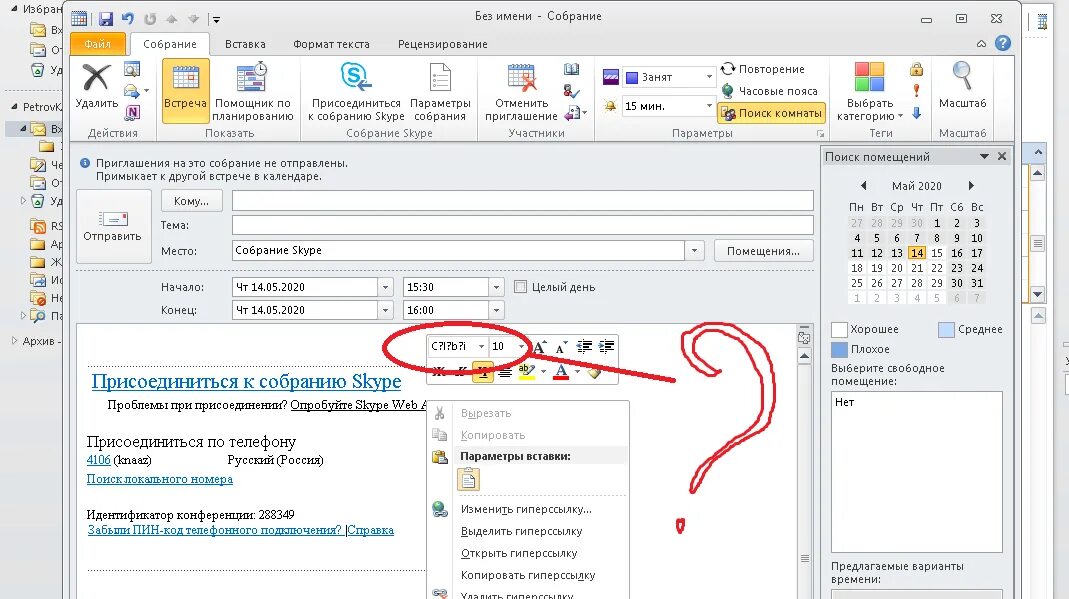This screenshot has height=599, width=1069.
Task: Click center alignment in mini toolbar
Action: click(x=505, y=372)
